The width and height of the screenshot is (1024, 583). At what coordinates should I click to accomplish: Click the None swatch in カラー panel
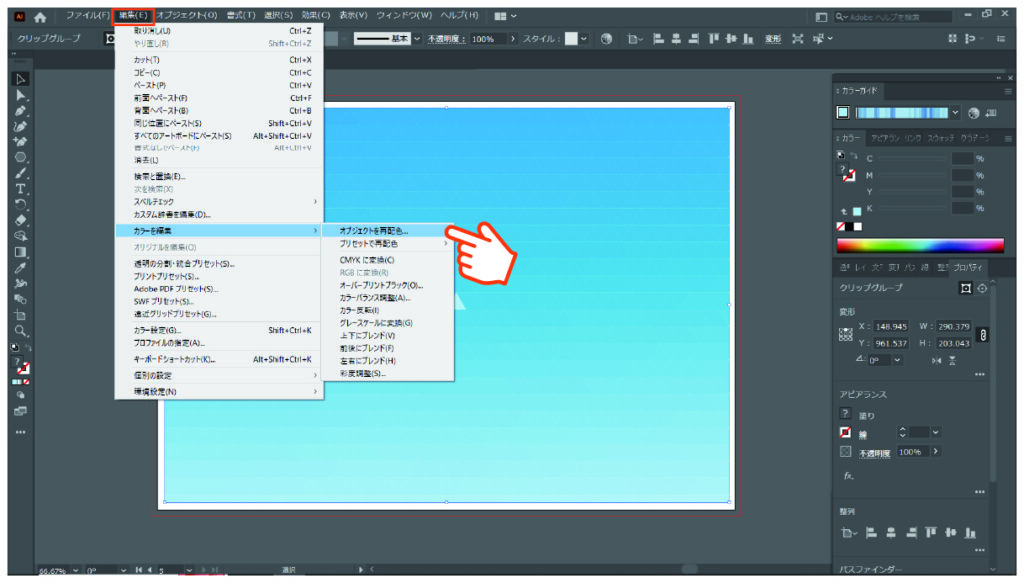pos(840,227)
